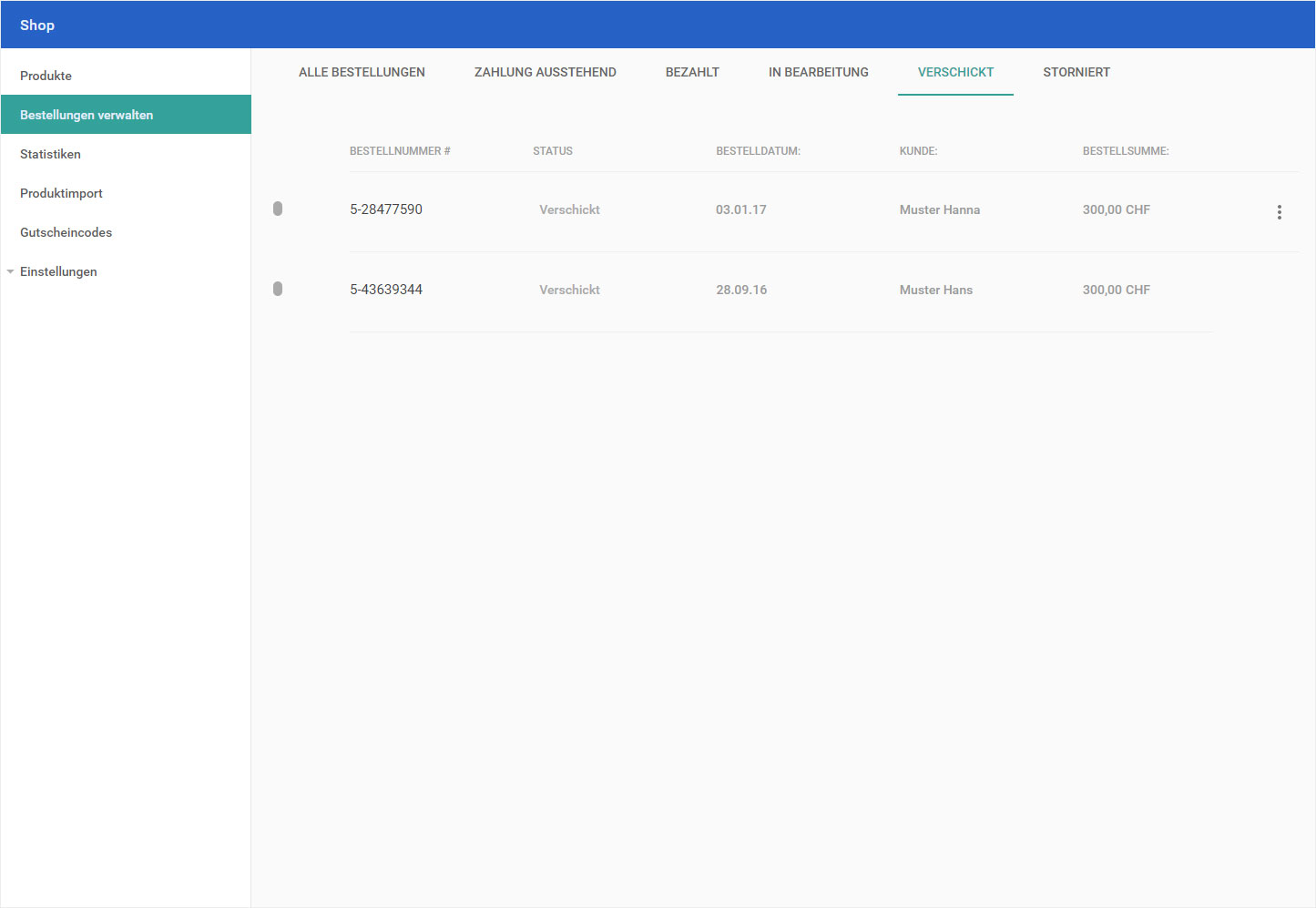Click customer Muster Hans
Image resolution: width=1316 pixels, height=908 pixels.
click(936, 290)
